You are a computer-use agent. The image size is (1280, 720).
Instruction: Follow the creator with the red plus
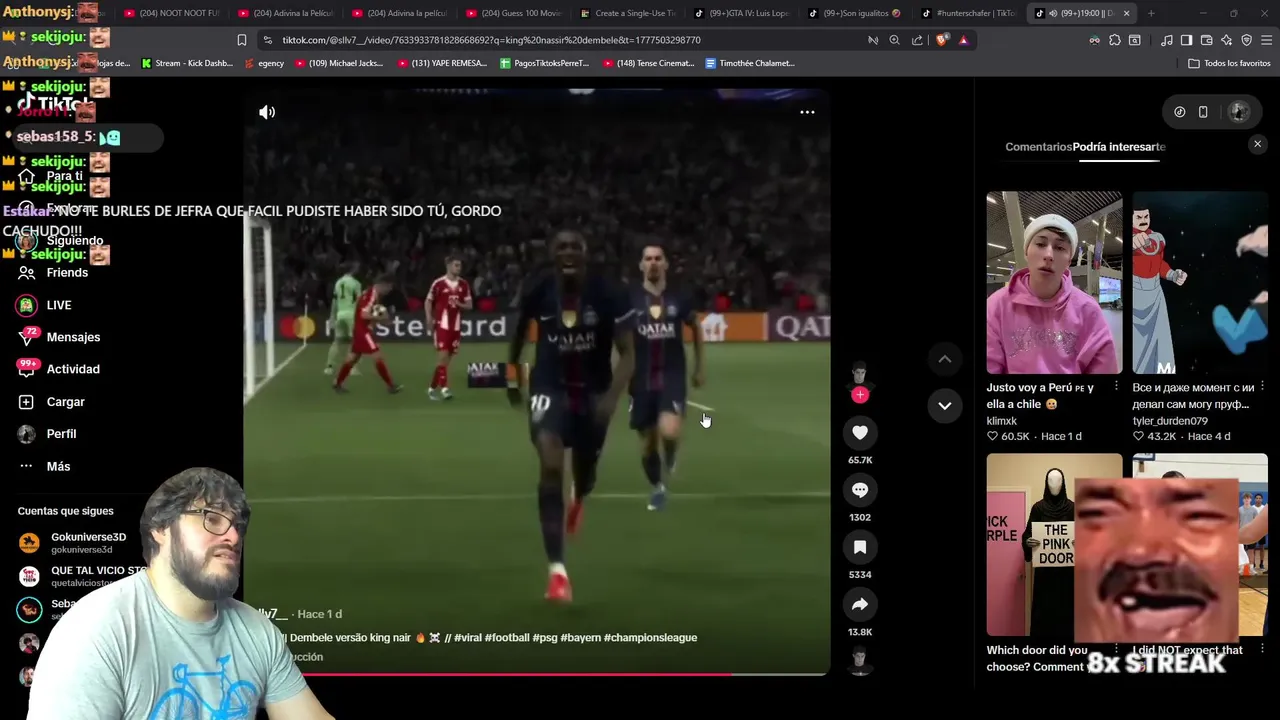(x=860, y=395)
